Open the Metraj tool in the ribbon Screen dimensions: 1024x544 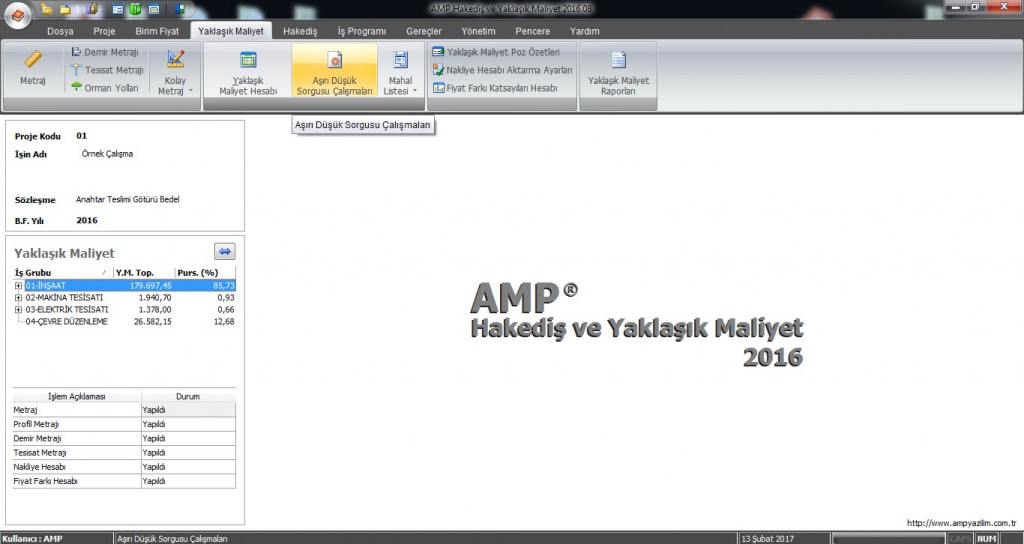tap(33, 68)
